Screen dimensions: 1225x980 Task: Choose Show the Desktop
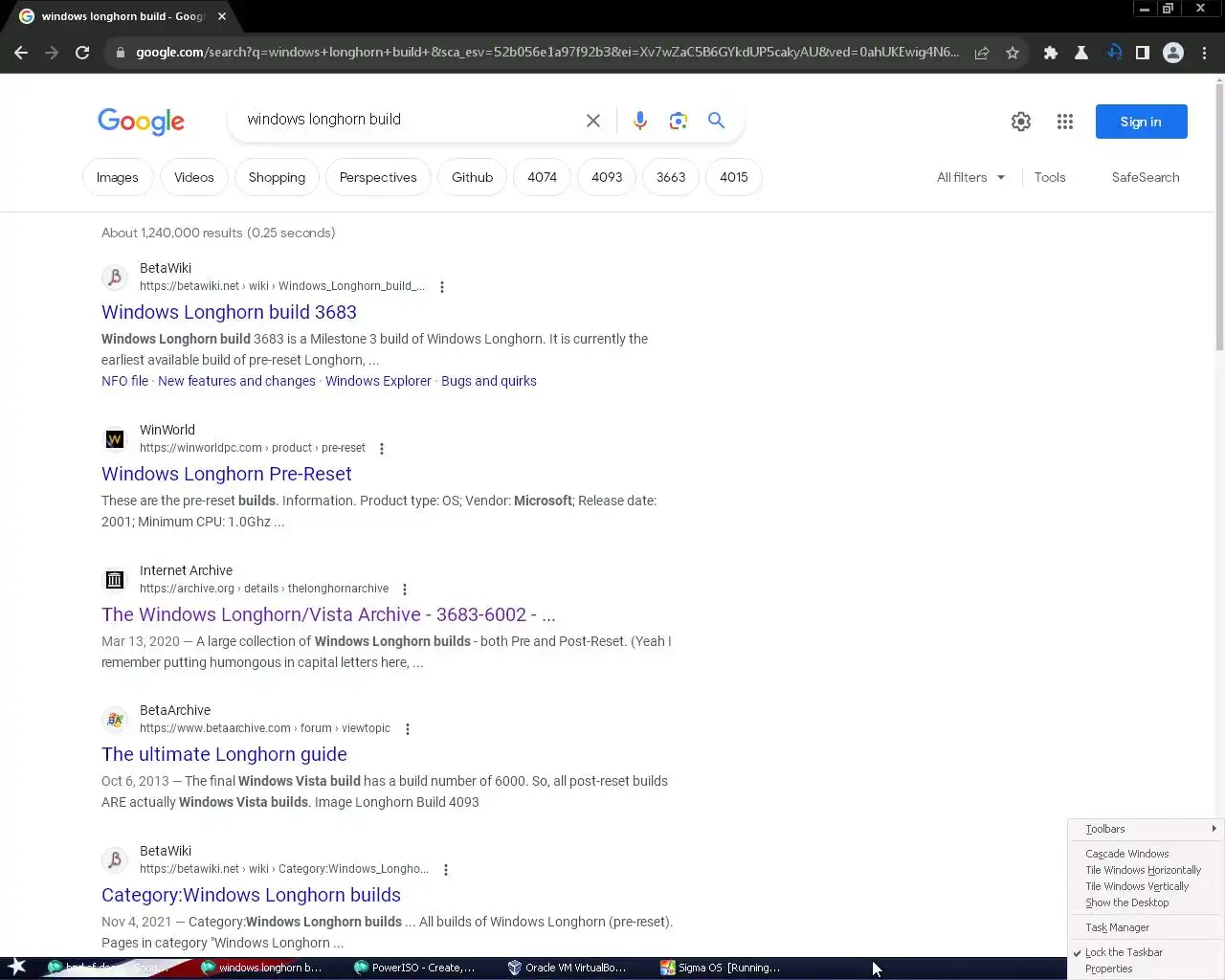tap(1145, 902)
